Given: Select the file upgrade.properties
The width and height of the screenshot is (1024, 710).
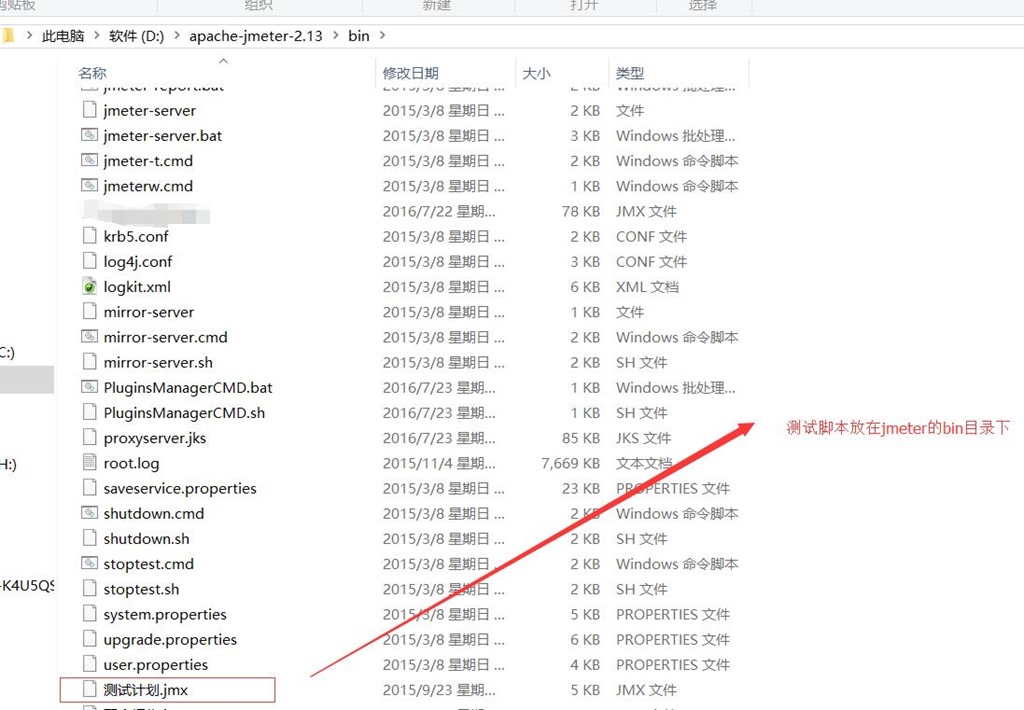Looking at the screenshot, I should click(x=170, y=639).
